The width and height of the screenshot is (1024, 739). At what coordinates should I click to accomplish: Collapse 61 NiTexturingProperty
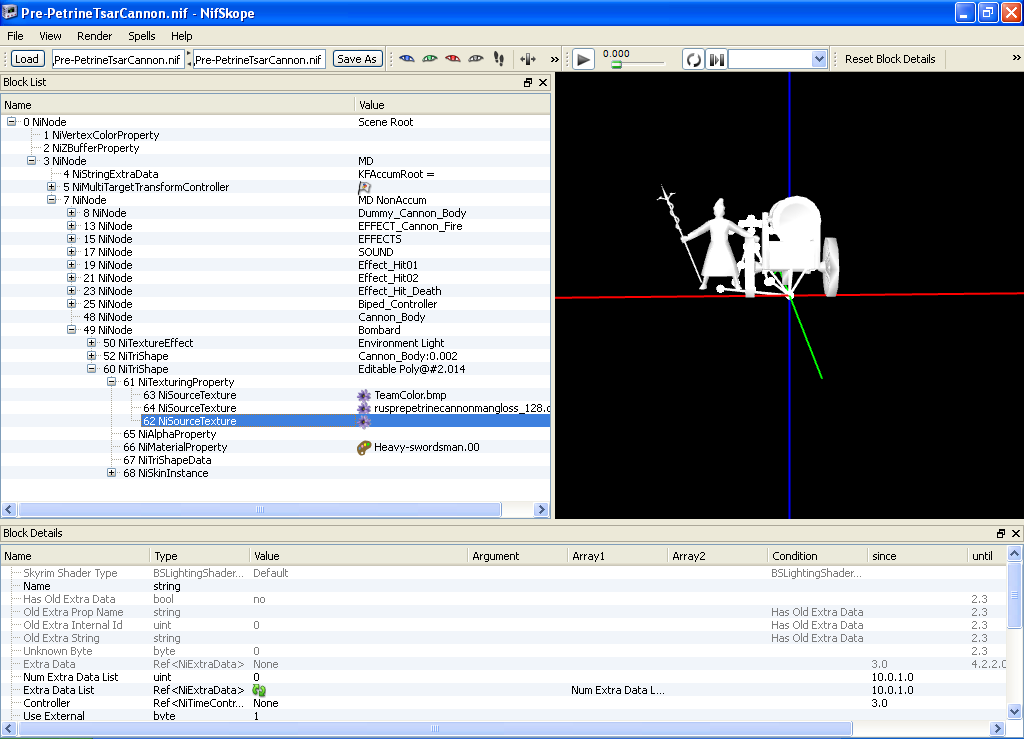pos(112,383)
